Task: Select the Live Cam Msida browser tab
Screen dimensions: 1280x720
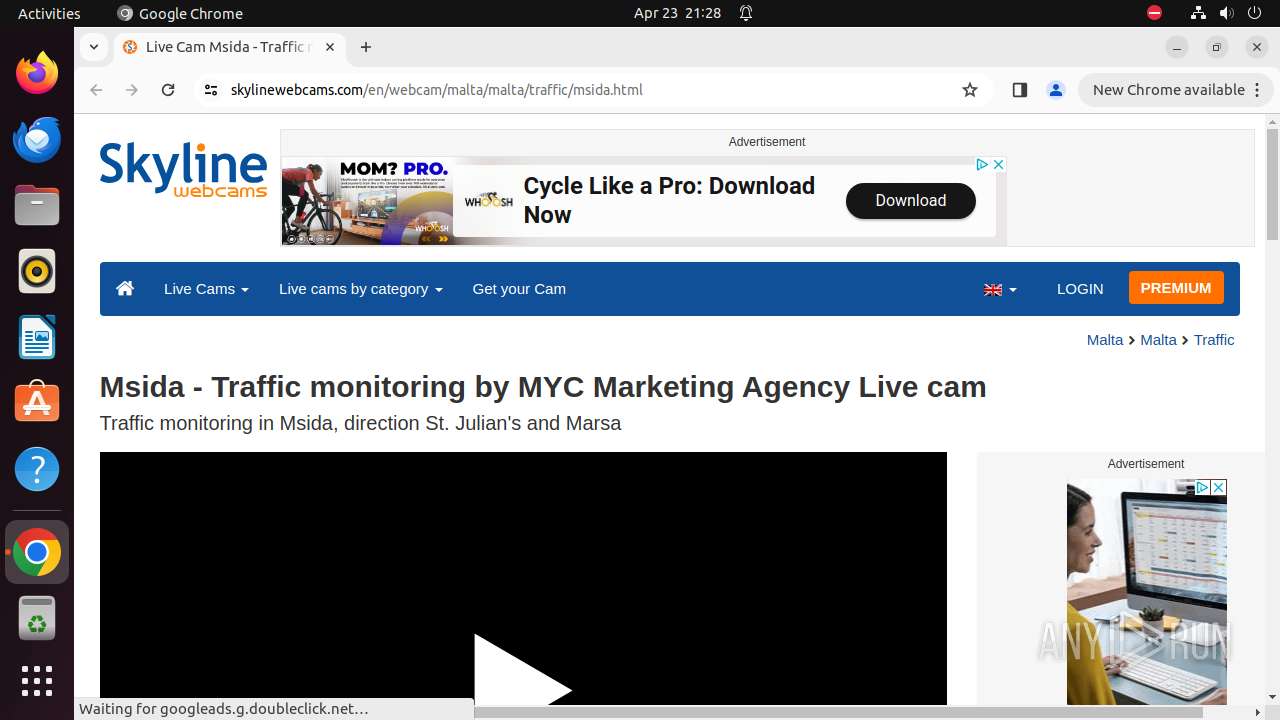Action: coord(228,47)
